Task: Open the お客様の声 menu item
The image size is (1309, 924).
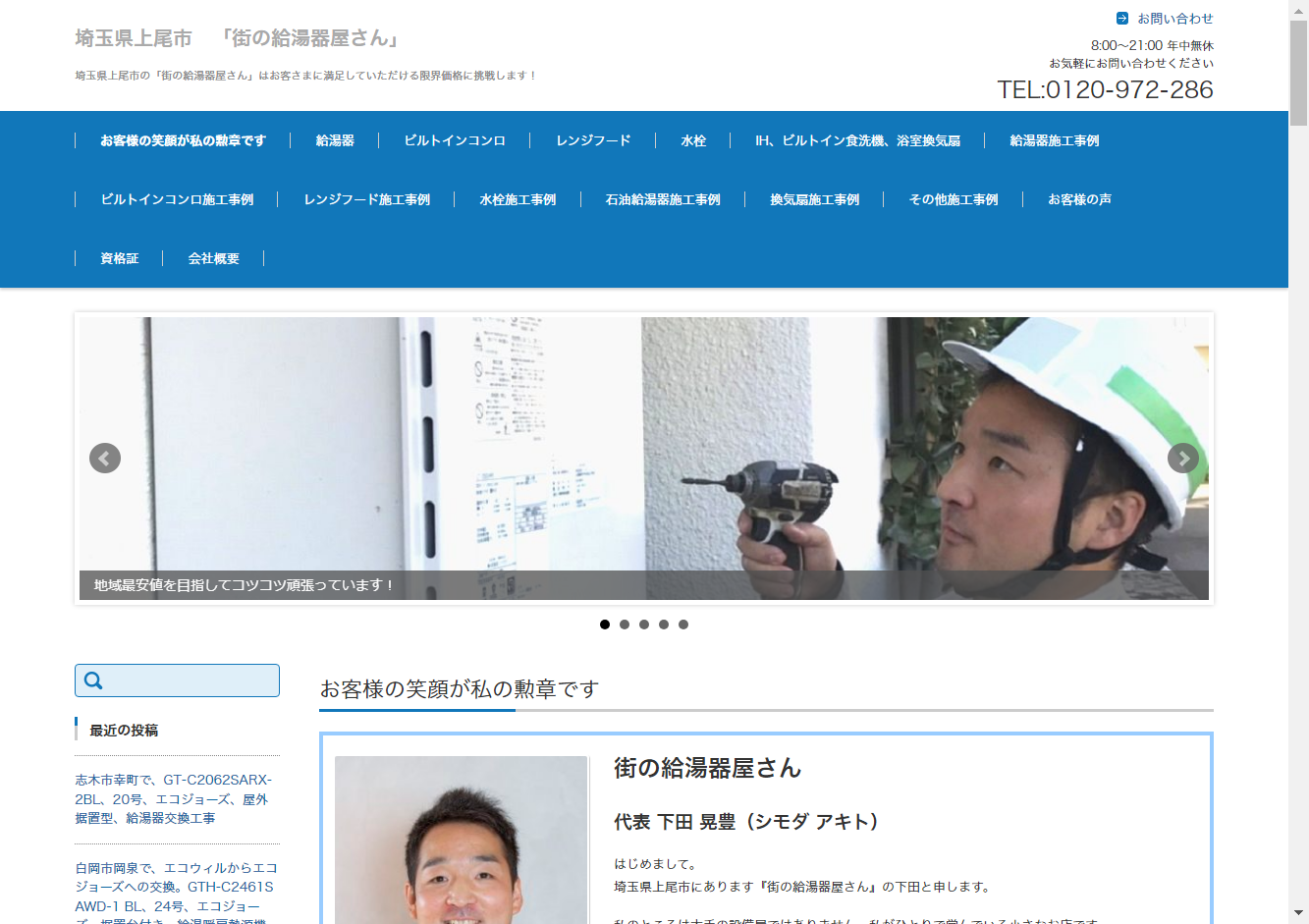Action: click(x=1079, y=199)
